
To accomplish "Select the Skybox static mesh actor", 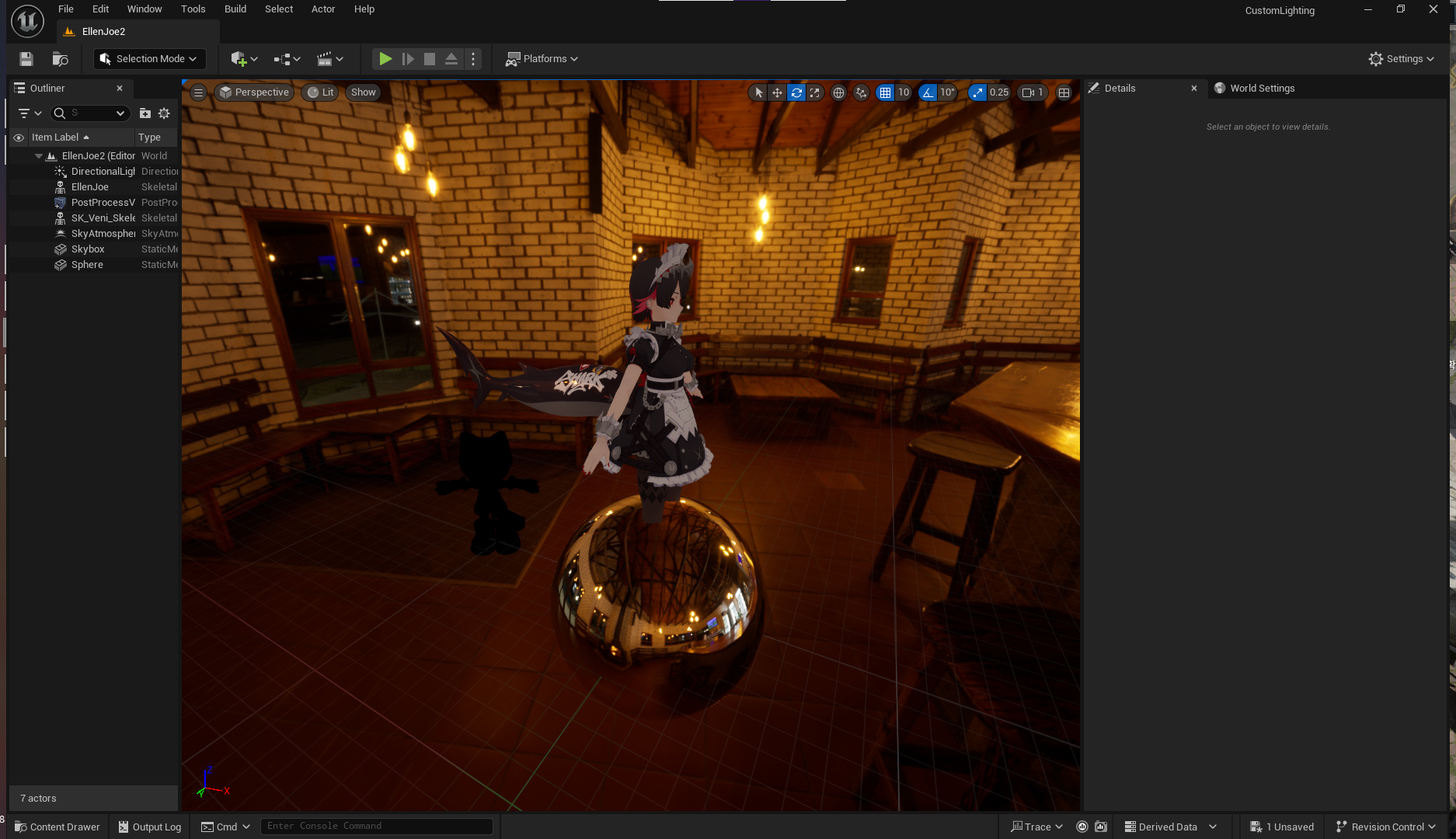I will point(93,249).
